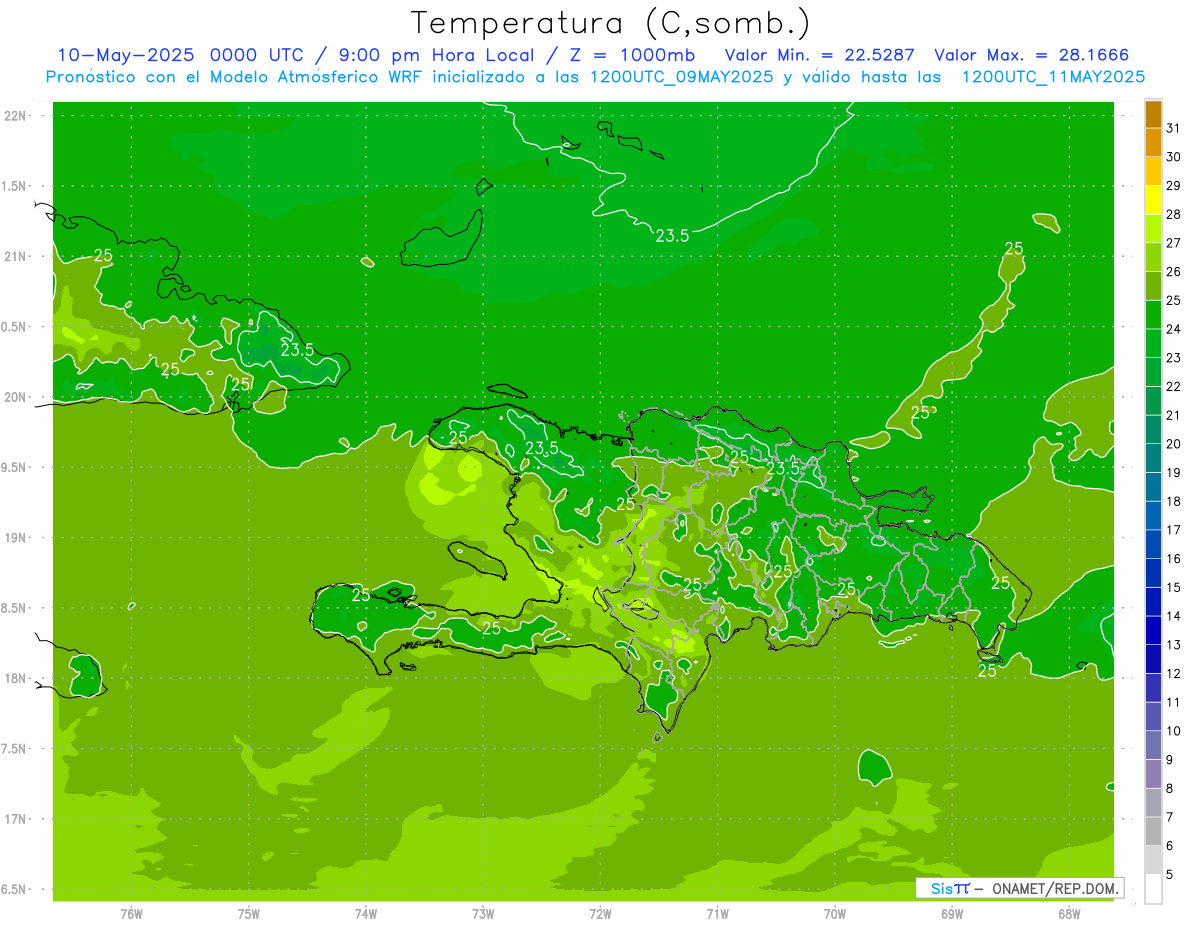Click the "68W" longitude axis label
Screen dimensions: 1200x927
pyautogui.click(x=1069, y=914)
